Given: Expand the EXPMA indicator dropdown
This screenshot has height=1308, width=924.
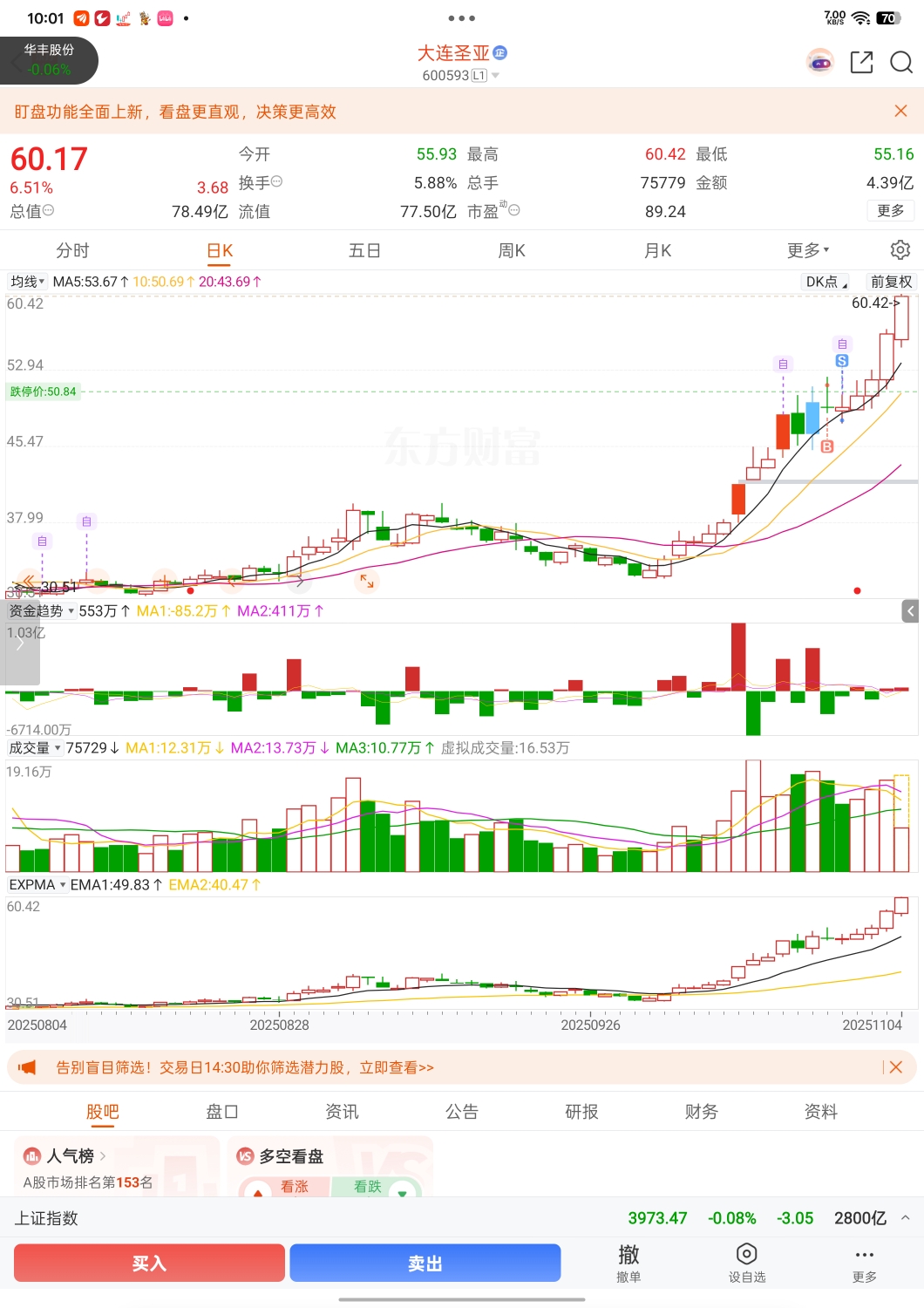Looking at the screenshot, I should point(37,885).
